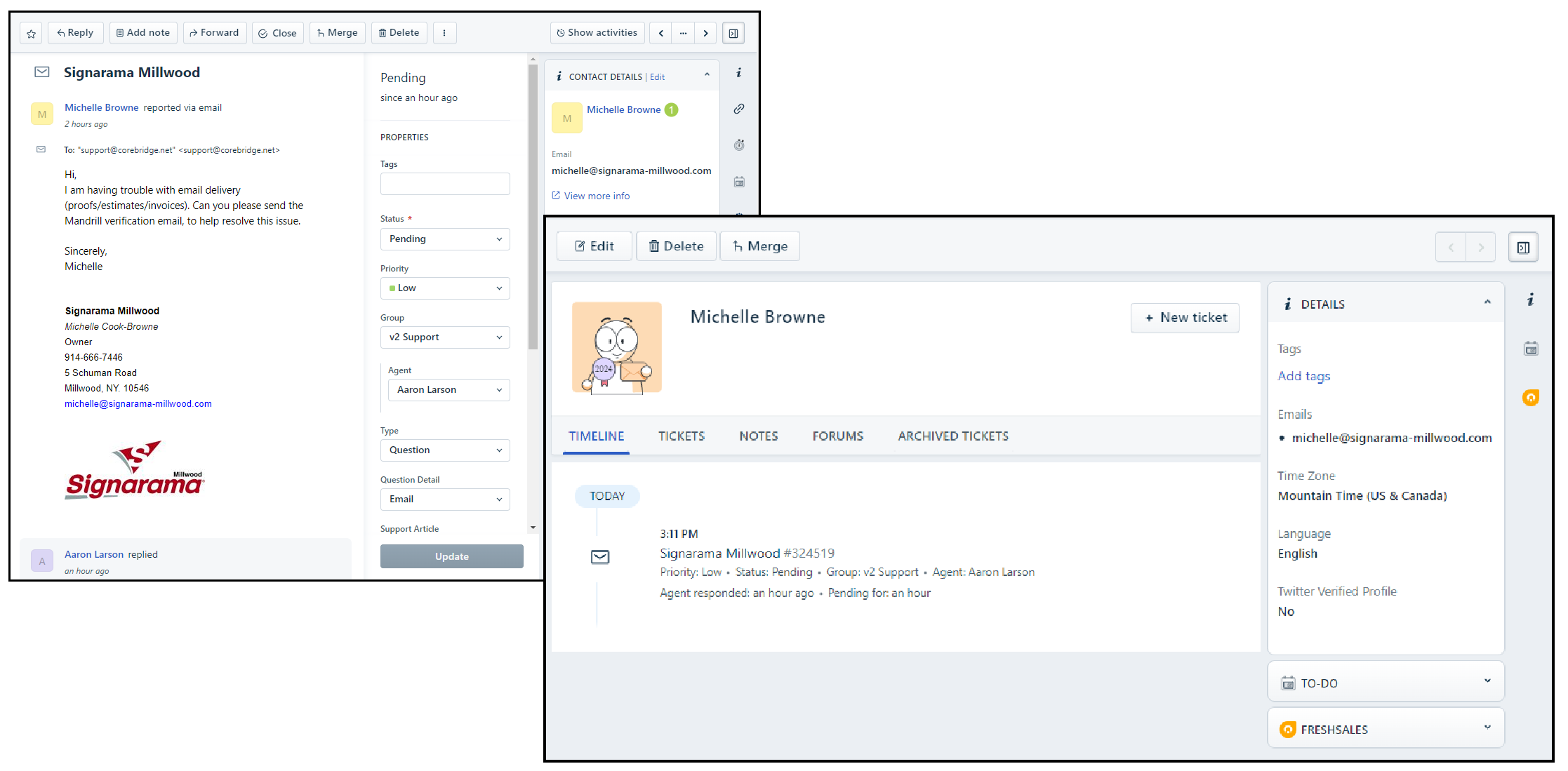Click the View more info link
1568x771 pixels.
tap(596, 196)
